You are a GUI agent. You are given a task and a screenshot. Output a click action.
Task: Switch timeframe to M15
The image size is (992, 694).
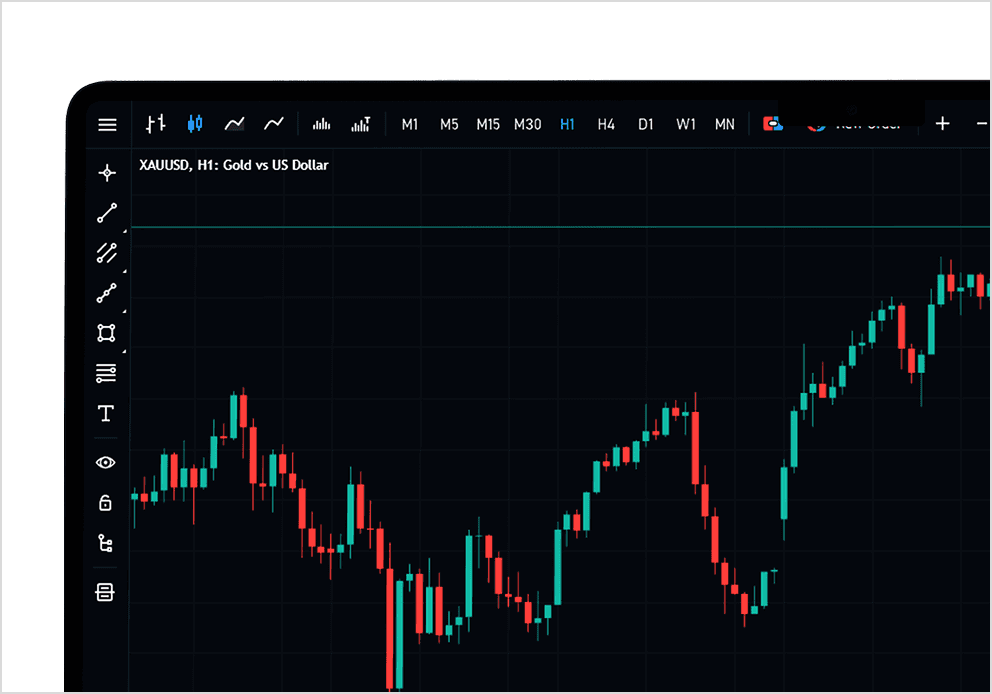488,125
